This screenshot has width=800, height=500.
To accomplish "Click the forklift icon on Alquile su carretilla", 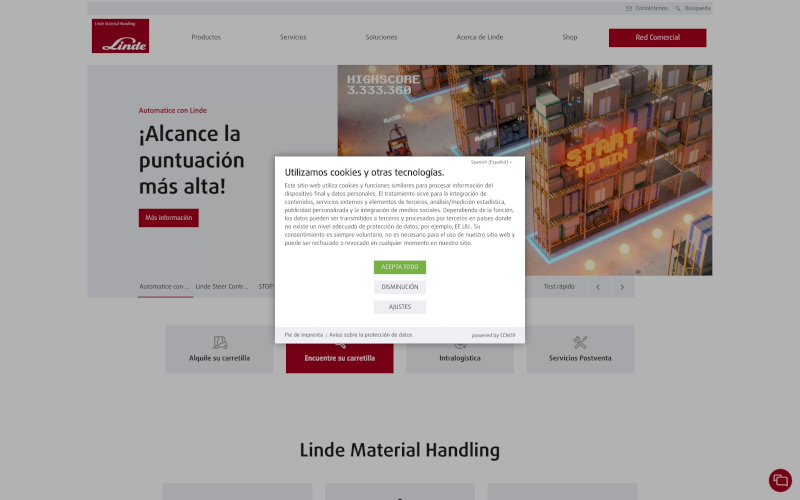I will tap(220, 343).
